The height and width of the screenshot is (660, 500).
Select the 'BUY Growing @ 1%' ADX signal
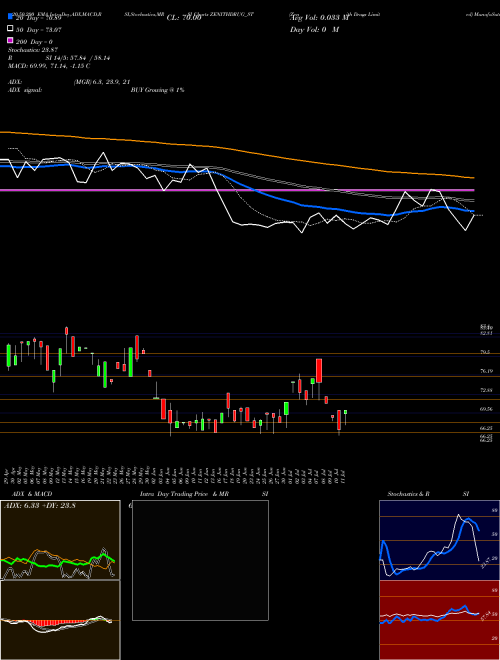click(157, 90)
